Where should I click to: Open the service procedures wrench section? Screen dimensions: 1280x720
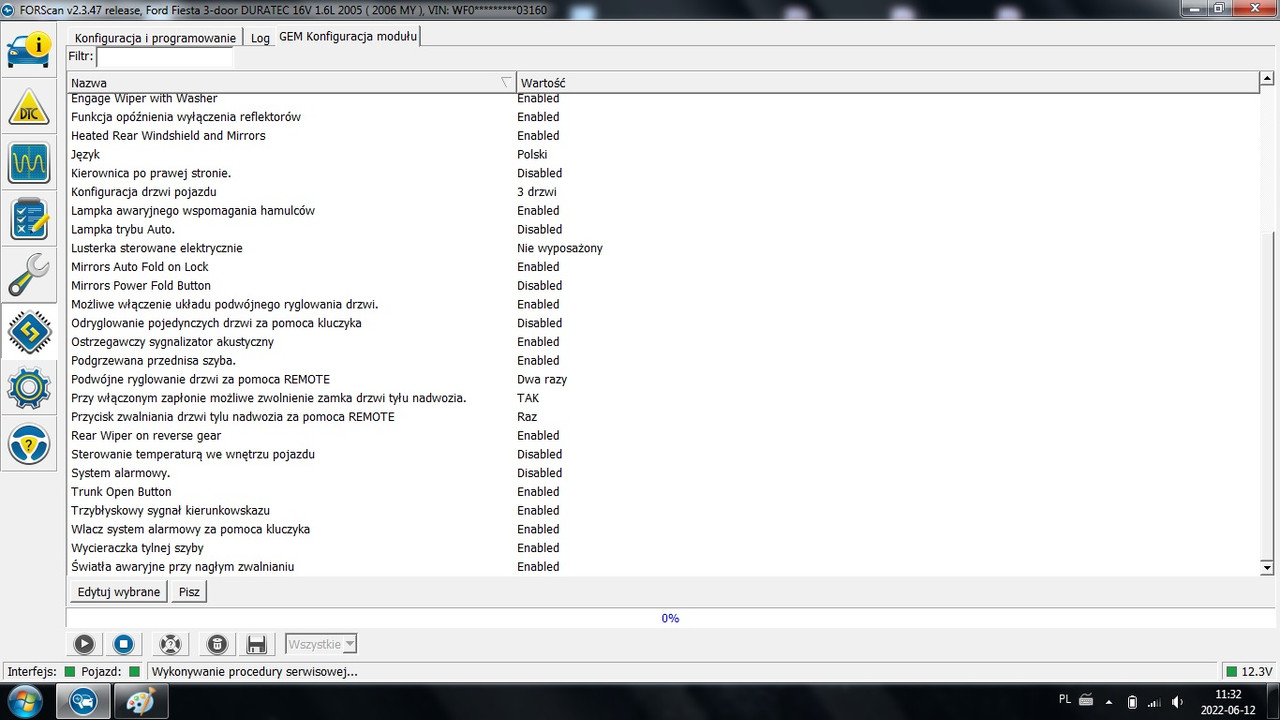pyautogui.click(x=29, y=274)
